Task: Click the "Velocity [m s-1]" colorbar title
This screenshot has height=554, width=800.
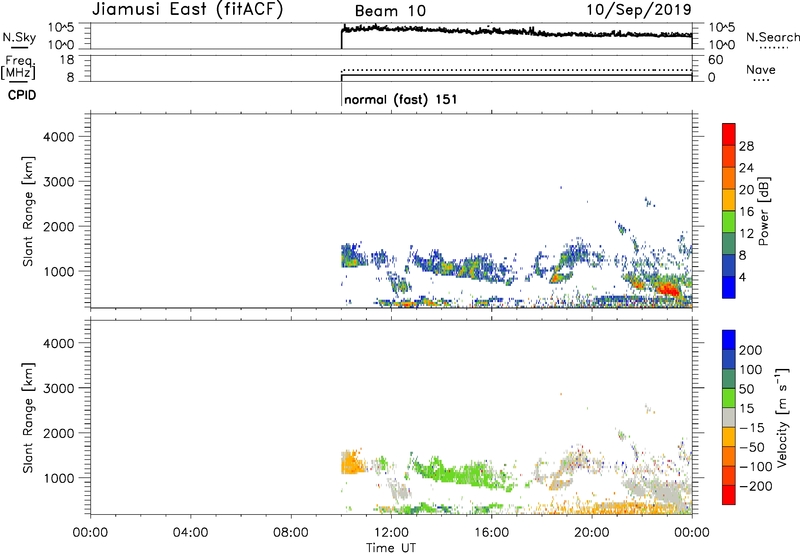Action: pyautogui.click(x=782, y=417)
